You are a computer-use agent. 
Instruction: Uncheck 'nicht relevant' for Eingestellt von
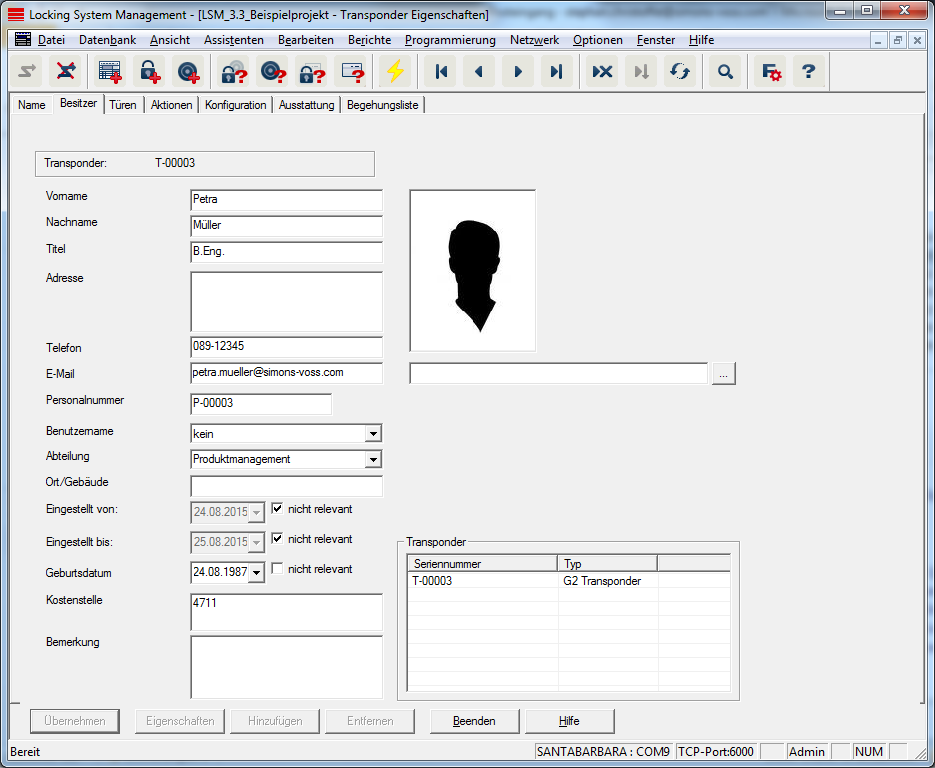[277, 509]
